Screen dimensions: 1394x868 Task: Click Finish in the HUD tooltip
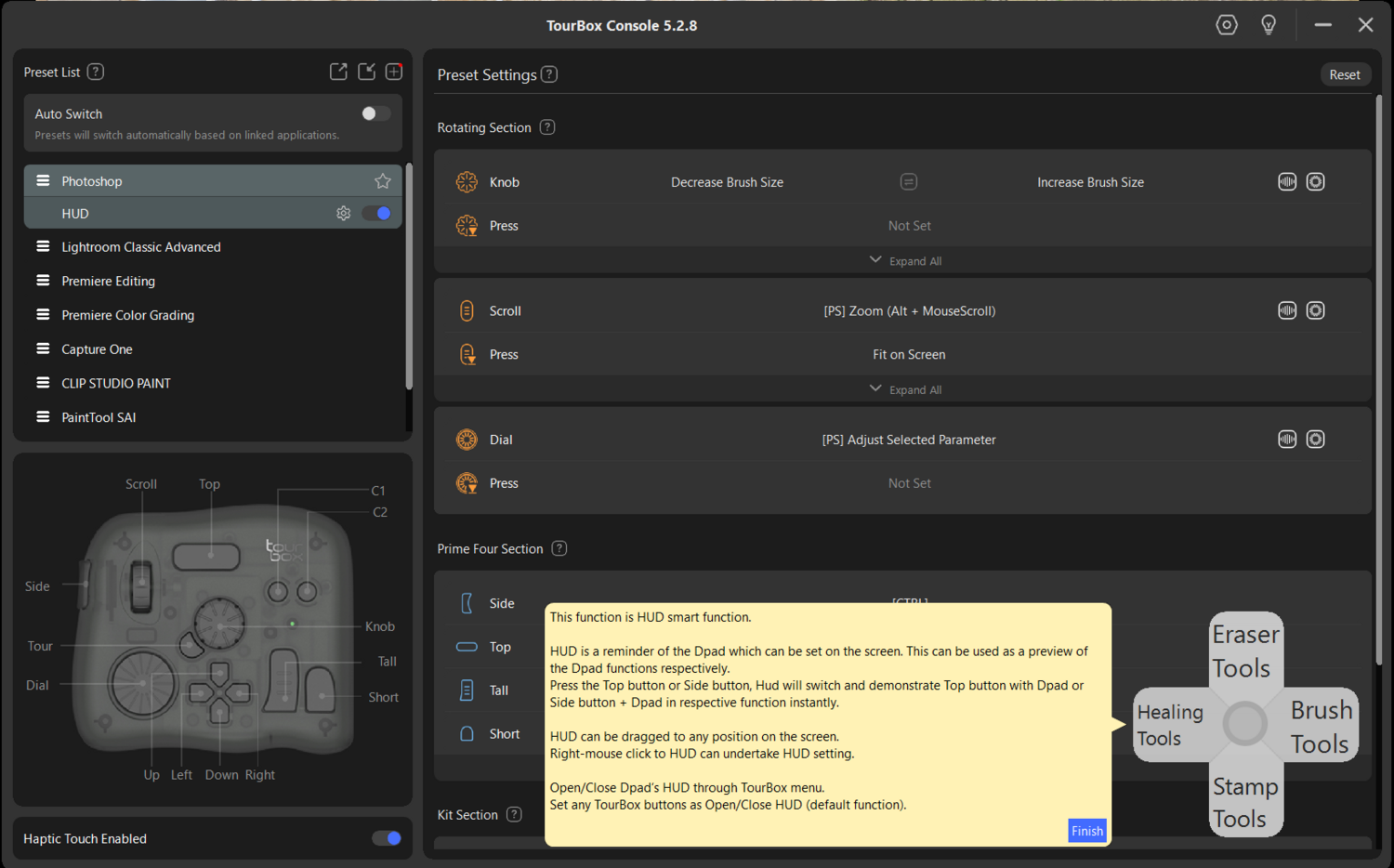click(1086, 831)
